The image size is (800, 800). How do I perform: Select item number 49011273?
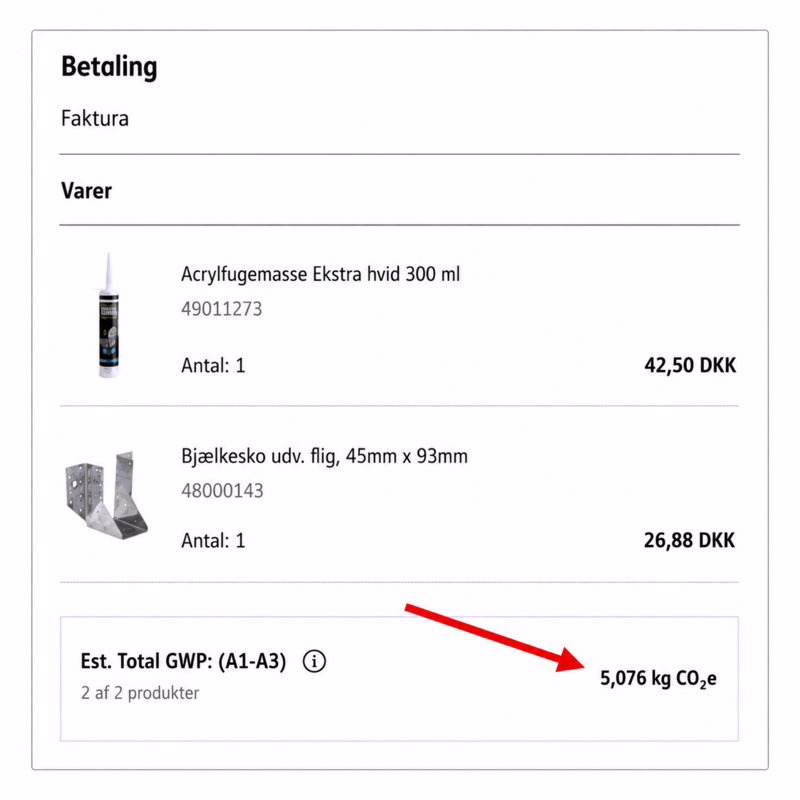coord(221,309)
